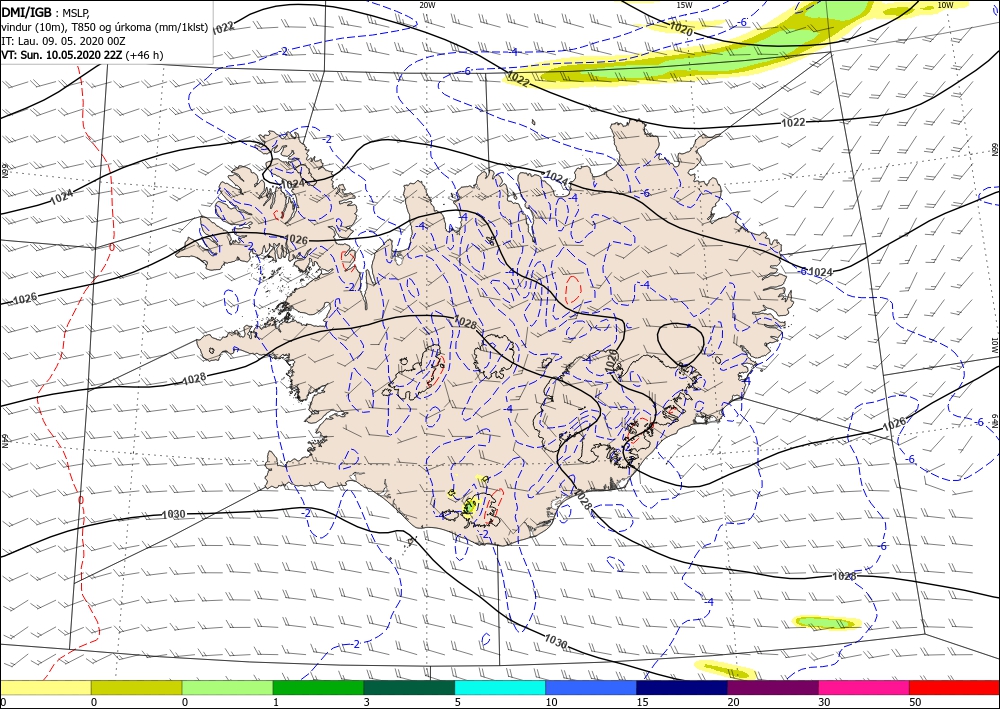Choose the navy blue legend swatch
This screenshot has height=709, width=1000.
point(682,687)
